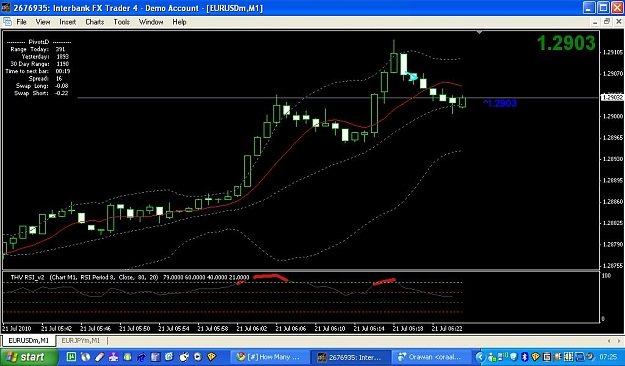This screenshot has height=366, width=625.
Task: Click the large green 1.2903 price readout
Action: pyautogui.click(x=566, y=43)
